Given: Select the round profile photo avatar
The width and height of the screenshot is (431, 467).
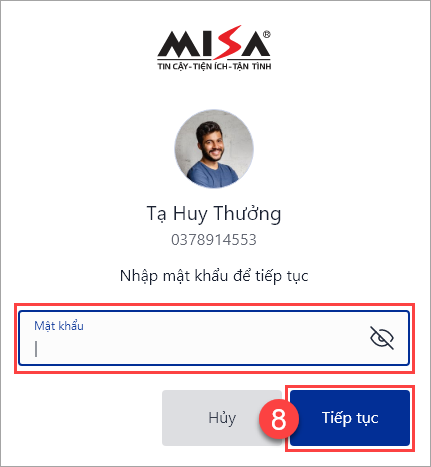Looking at the screenshot, I should click(x=214, y=149).
